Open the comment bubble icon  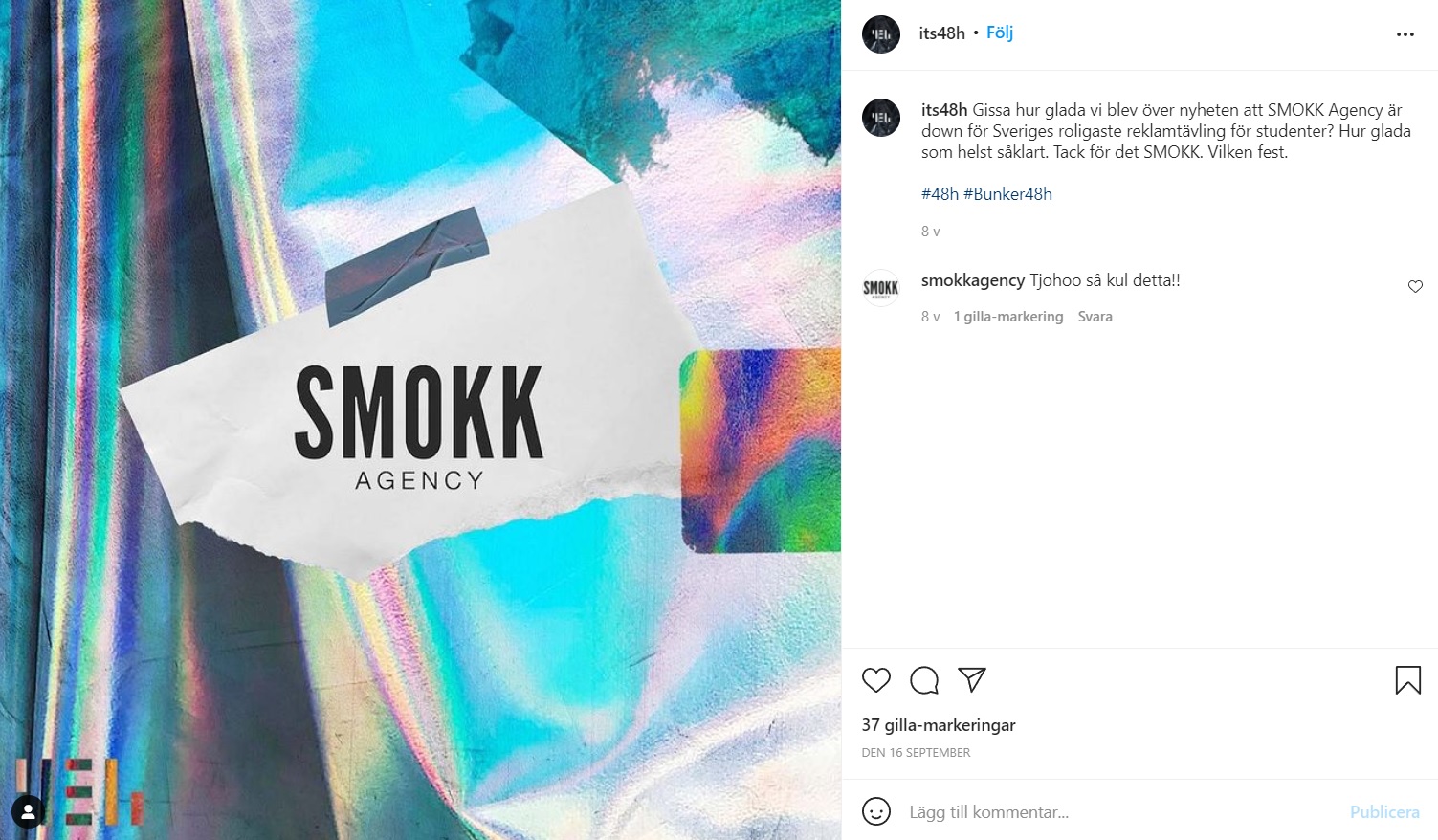click(924, 680)
